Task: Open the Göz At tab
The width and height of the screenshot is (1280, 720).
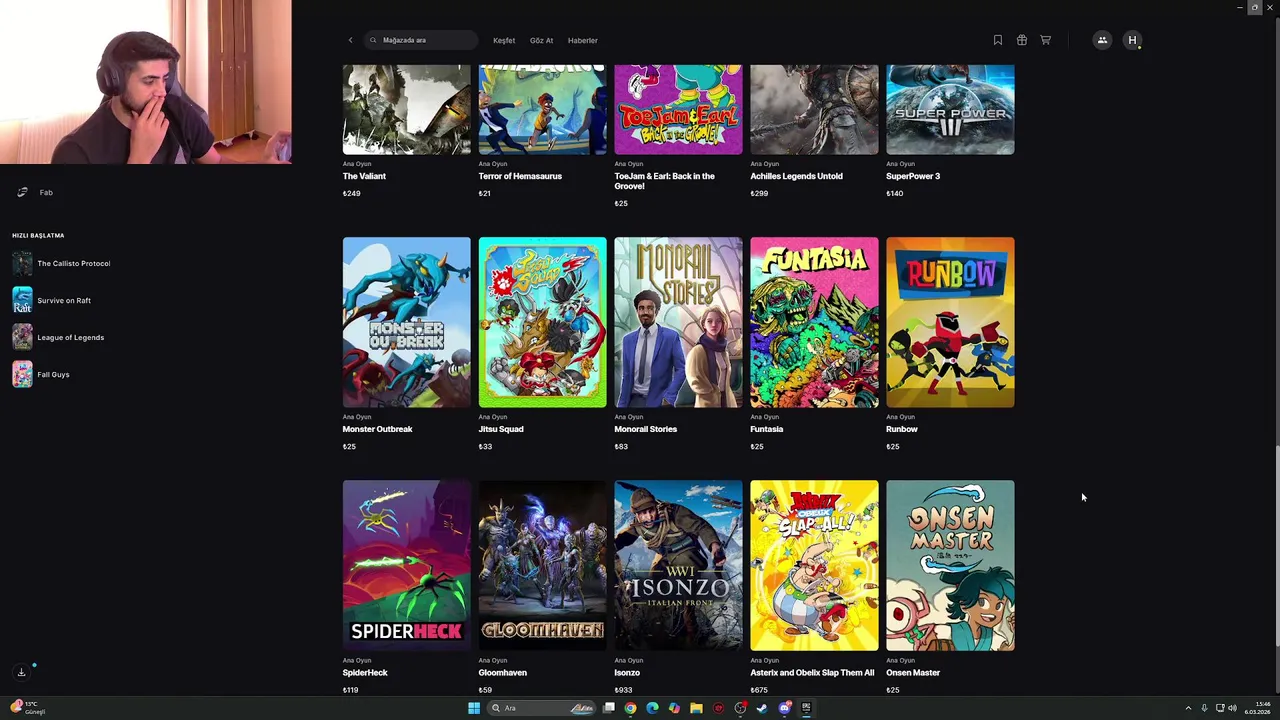Action: 541,40
